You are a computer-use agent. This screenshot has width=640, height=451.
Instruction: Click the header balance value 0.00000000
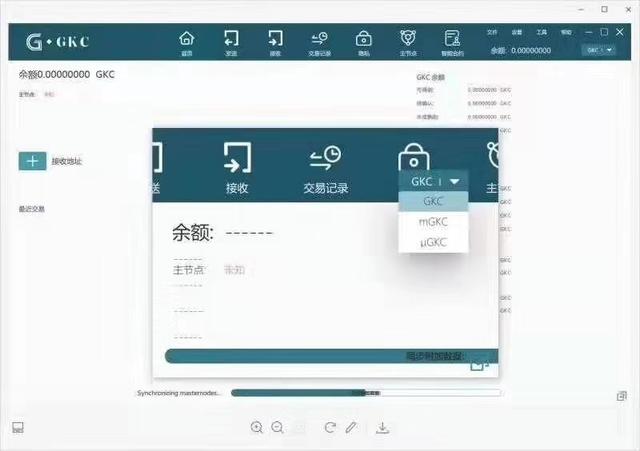click(531, 51)
